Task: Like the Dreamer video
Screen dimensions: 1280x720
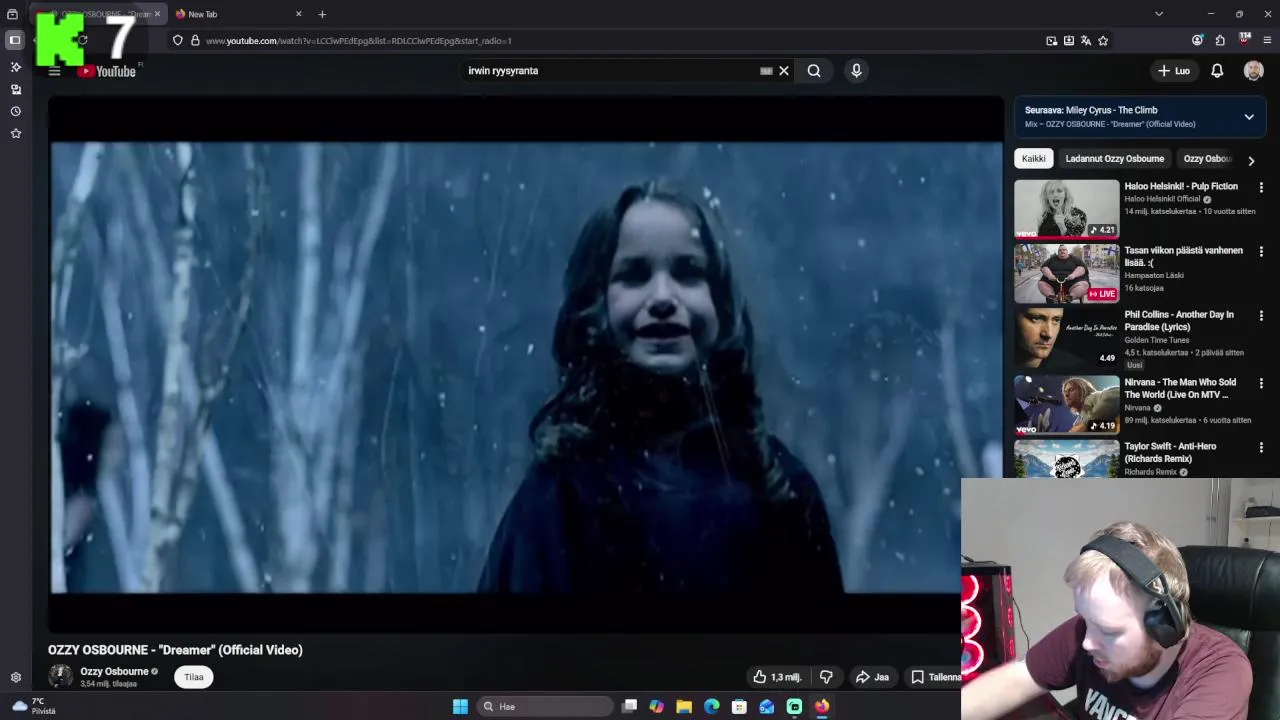Action: [777, 677]
